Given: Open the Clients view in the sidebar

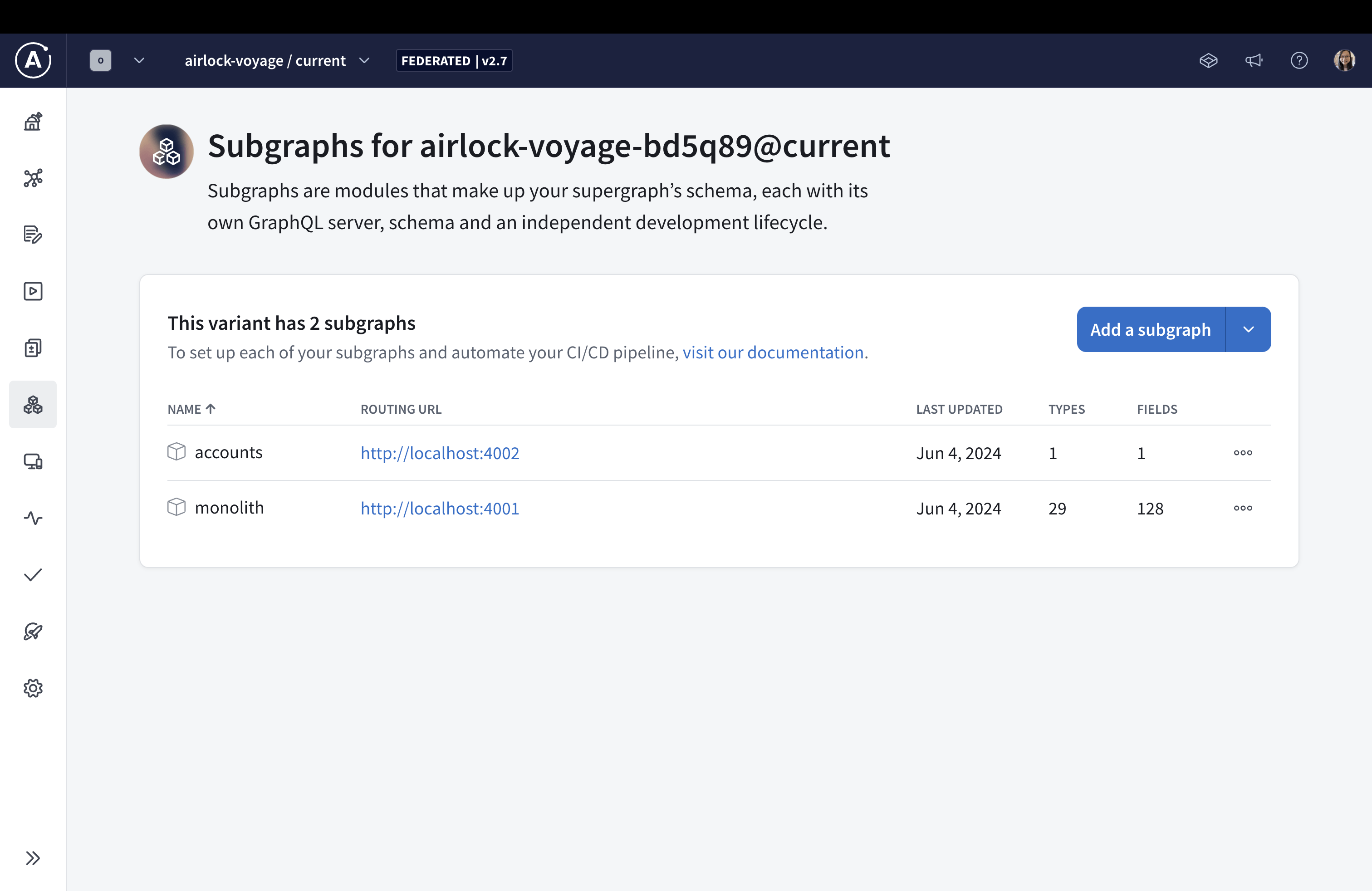Looking at the screenshot, I should (x=33, y=461).
